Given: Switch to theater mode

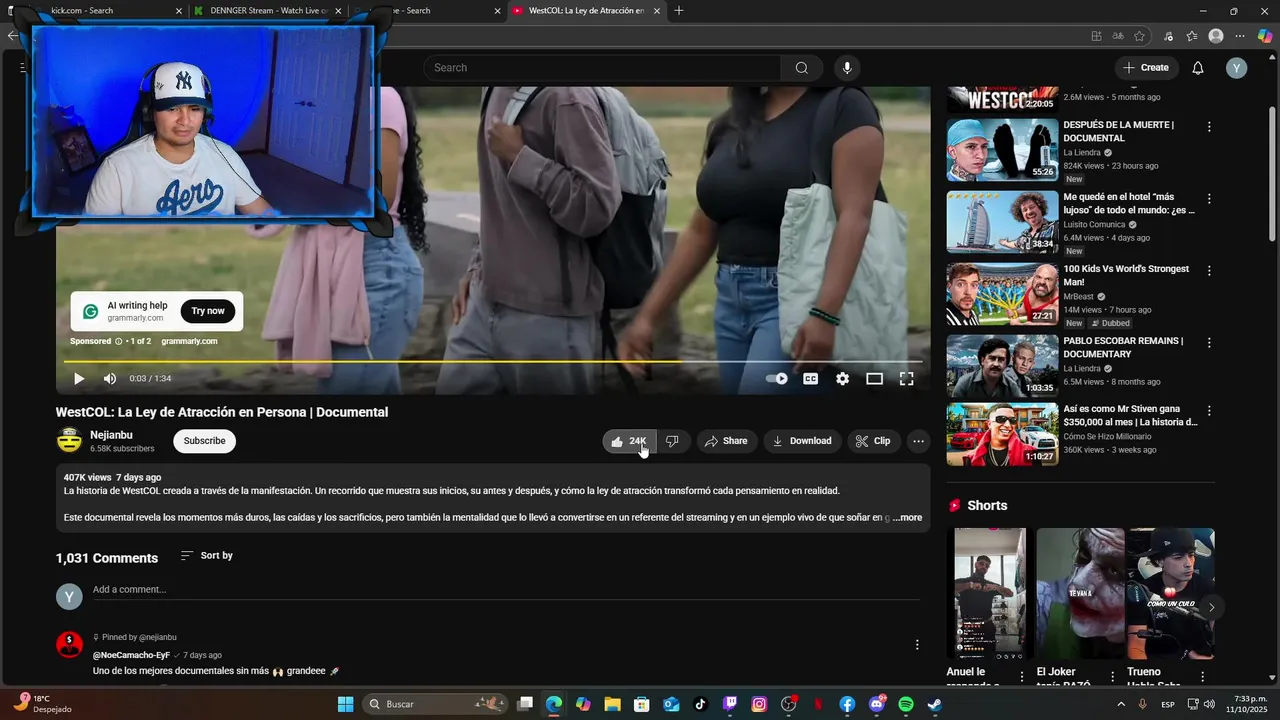Looking at the screenshot, I should (875, 379).
